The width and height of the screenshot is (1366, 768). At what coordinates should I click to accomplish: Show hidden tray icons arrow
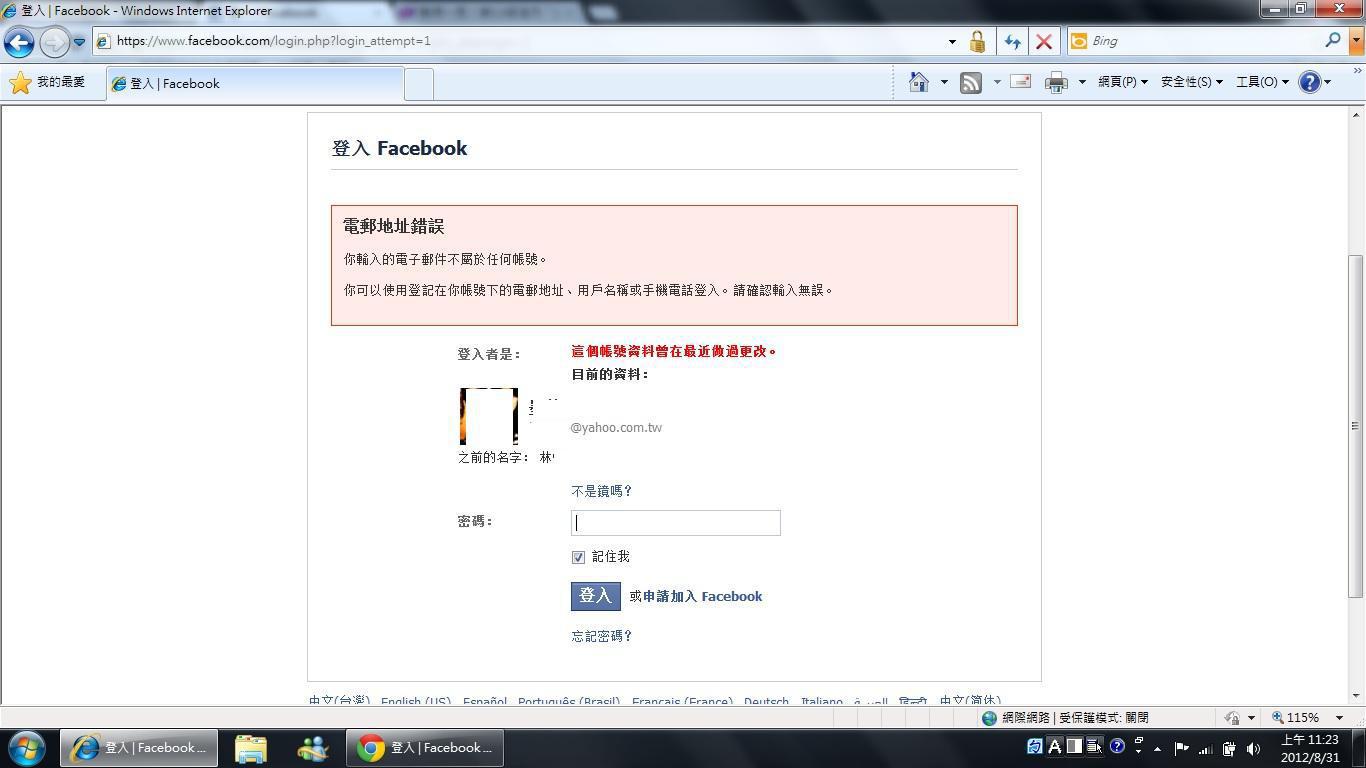tap(1157, 748)
